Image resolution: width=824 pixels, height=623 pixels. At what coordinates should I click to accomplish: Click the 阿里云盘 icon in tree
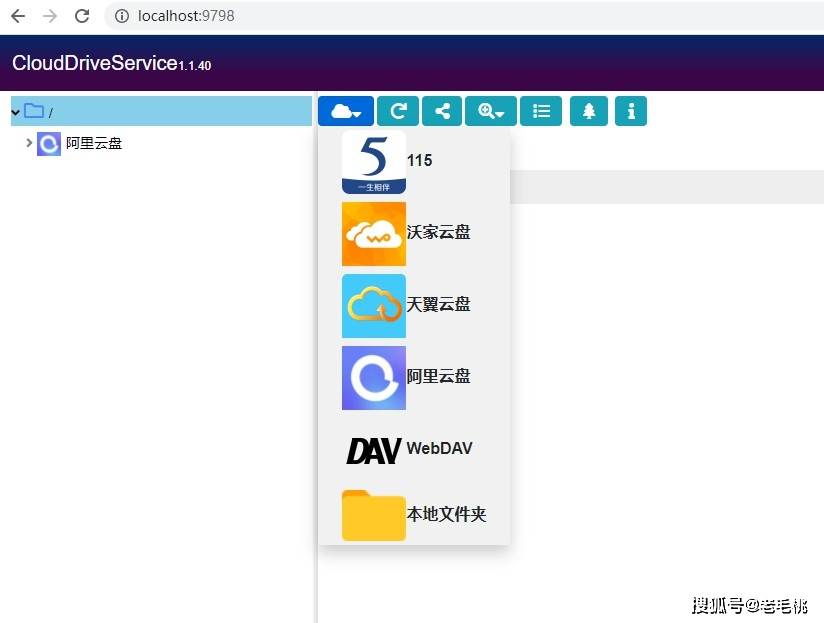click(x=49, y=144)
